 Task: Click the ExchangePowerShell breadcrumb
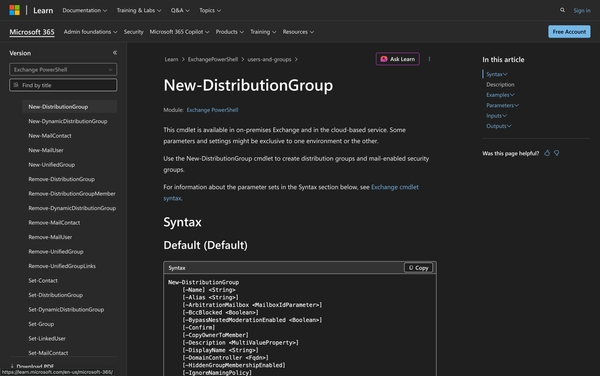tap(213, 59)
